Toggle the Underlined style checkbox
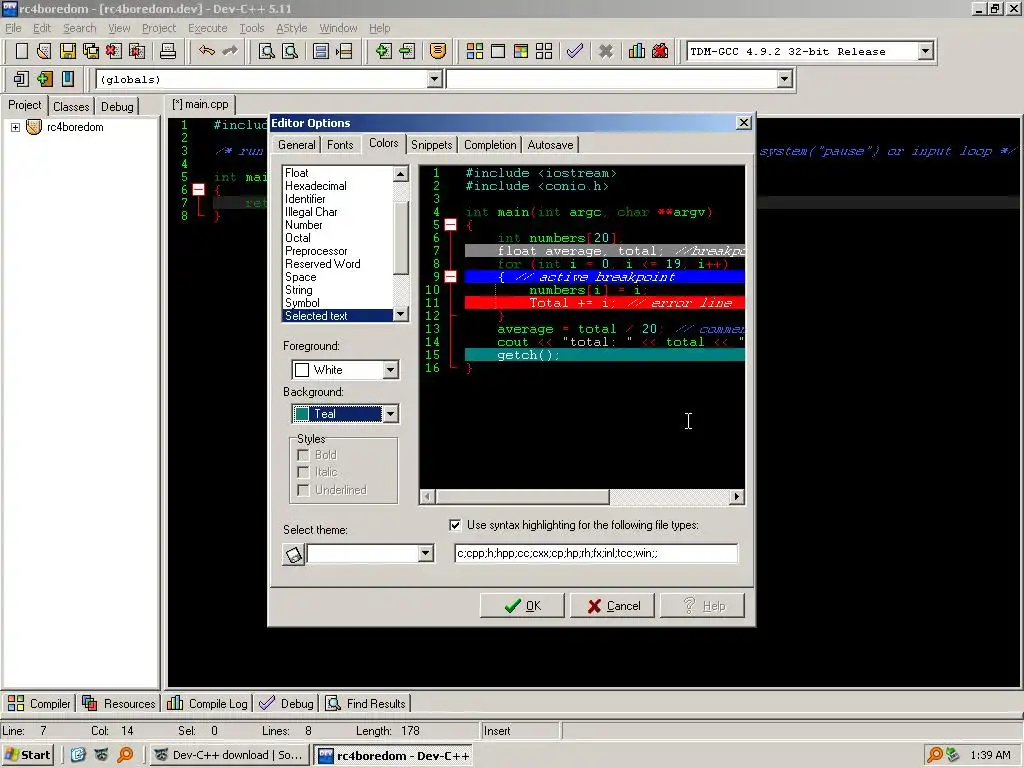This screenshot has height=768, width=1024. click(303, 490)
